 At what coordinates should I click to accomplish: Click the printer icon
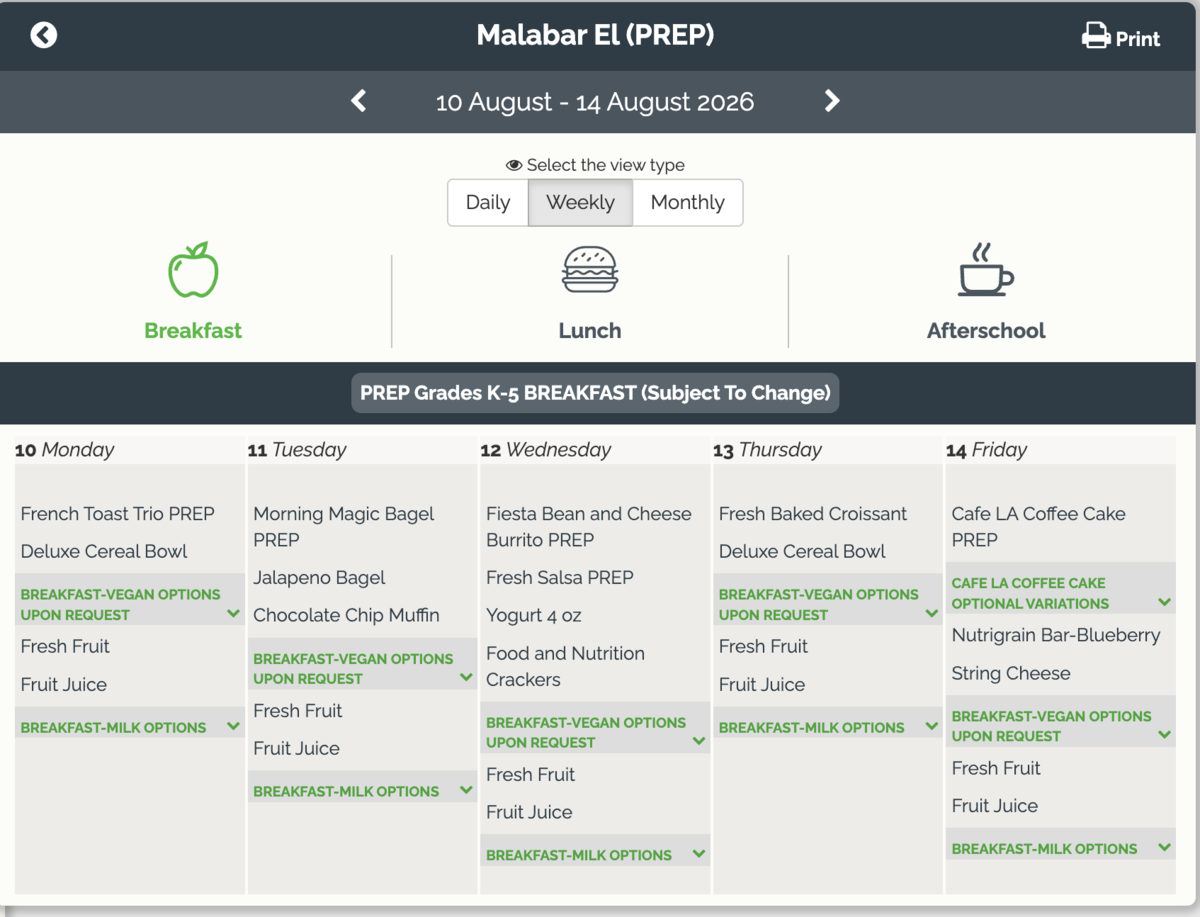[1096, 36]
